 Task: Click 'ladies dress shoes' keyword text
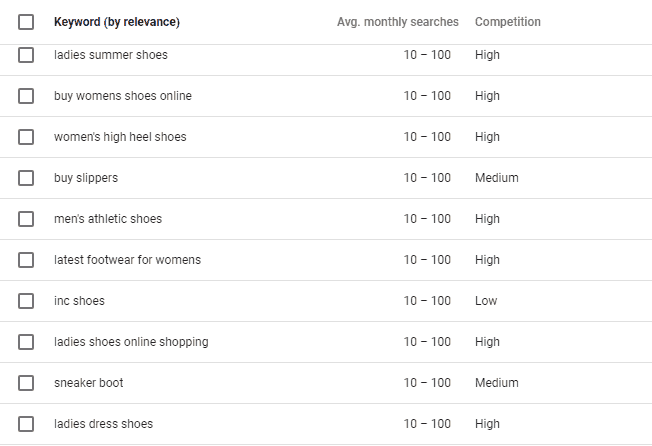click(x=104, y=424)
